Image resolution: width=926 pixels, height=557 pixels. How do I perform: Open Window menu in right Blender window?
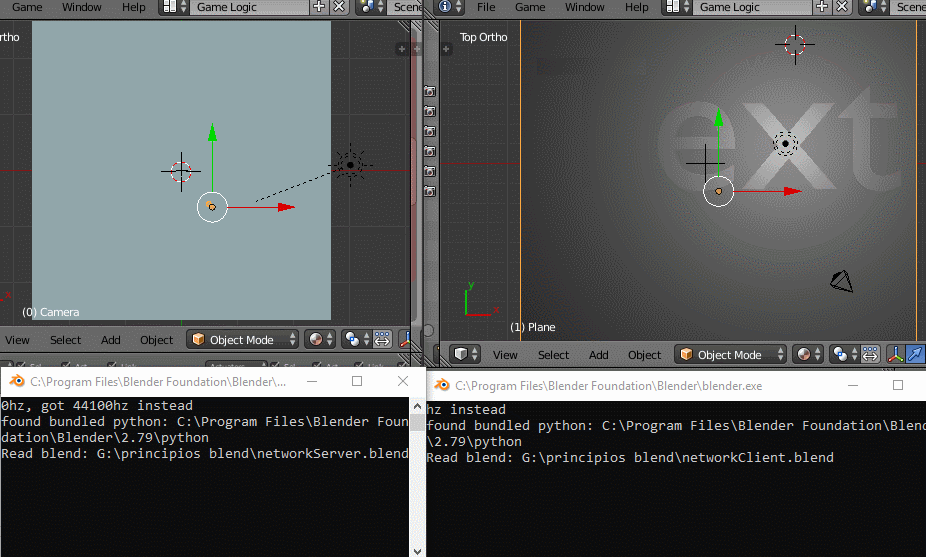[x=584, y=7]
